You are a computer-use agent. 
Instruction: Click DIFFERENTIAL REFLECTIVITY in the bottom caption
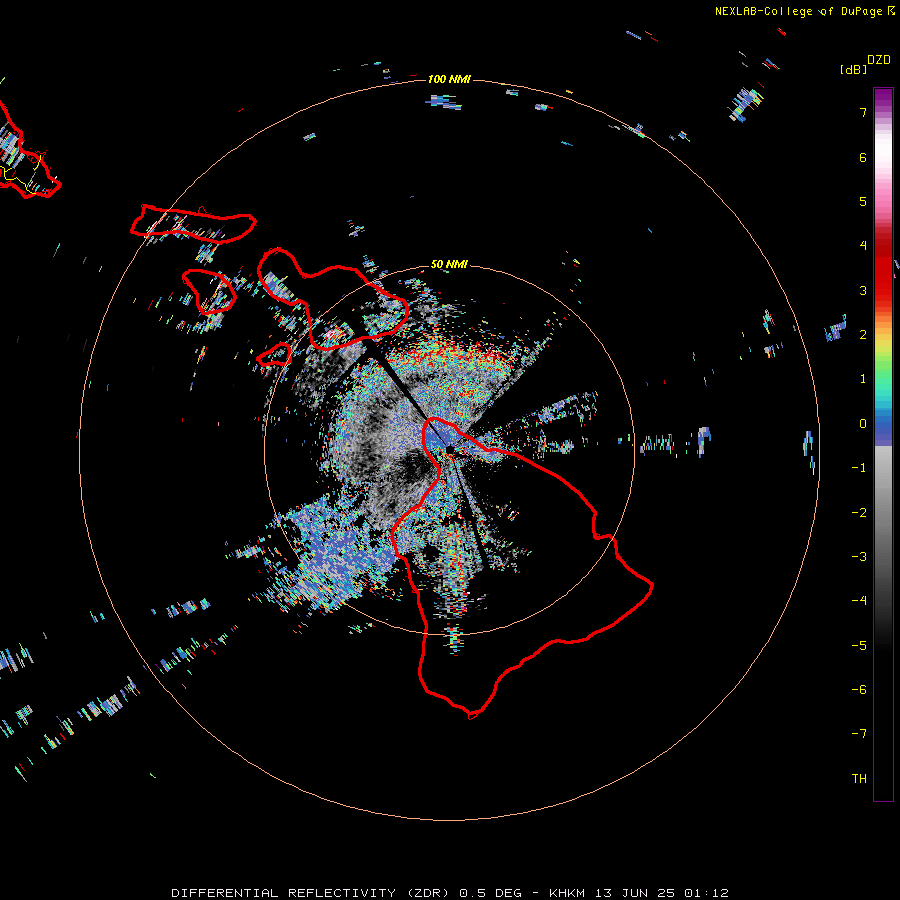coord(284,893)
